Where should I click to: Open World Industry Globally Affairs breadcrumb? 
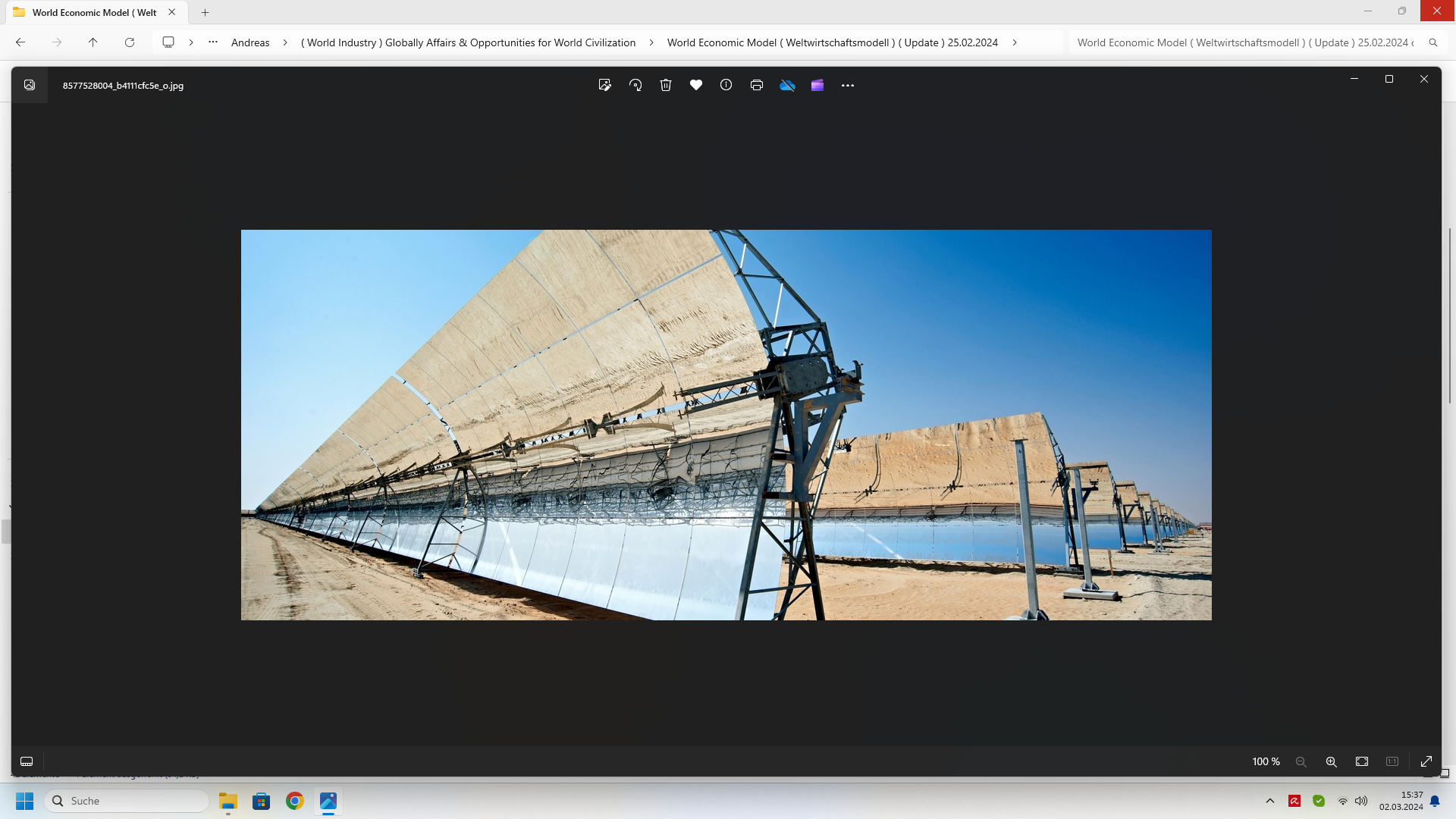click(x=468, y=42)
